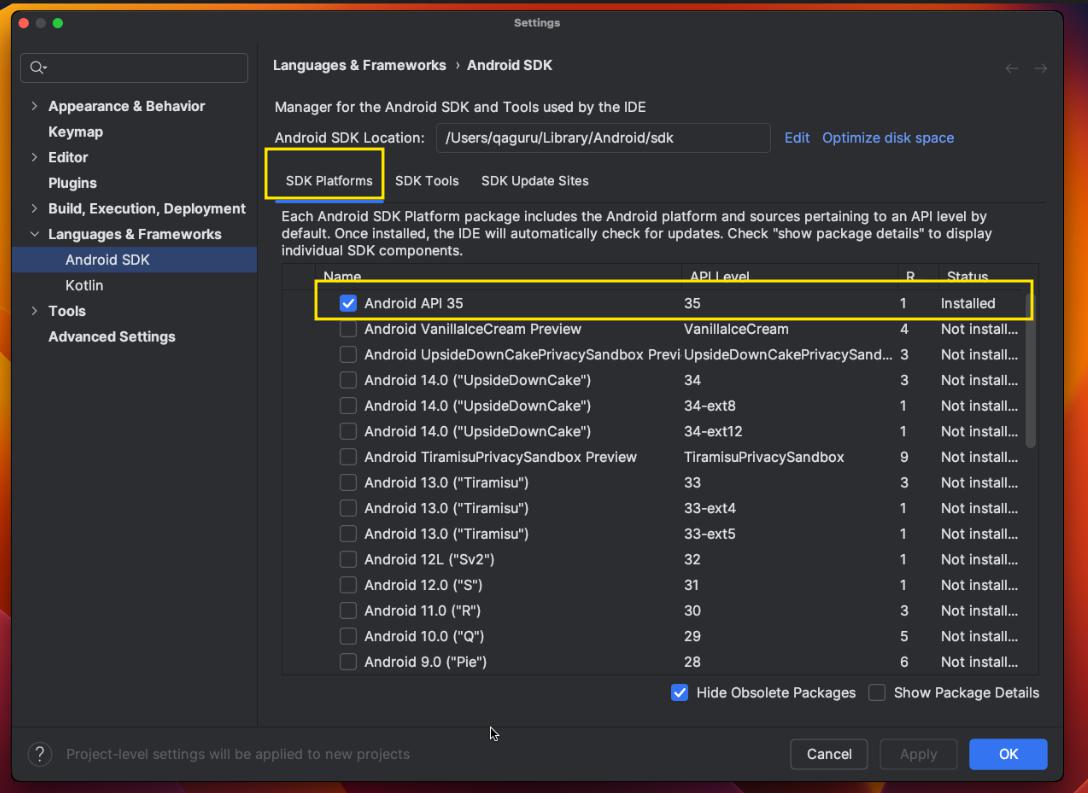This screenshot has width=1088, height=793.
Task: Click Edit link for SDK location
Action: (797, 137)
